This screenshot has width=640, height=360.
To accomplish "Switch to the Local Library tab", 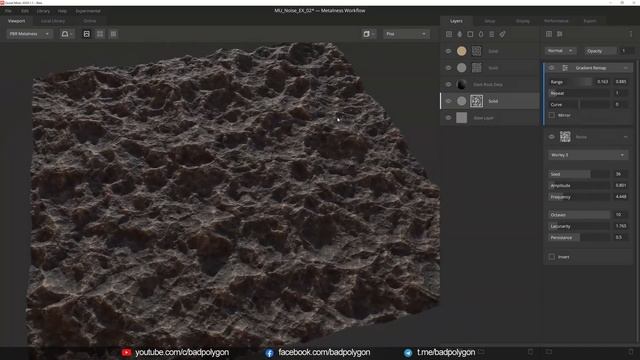I will coord(53,21).
